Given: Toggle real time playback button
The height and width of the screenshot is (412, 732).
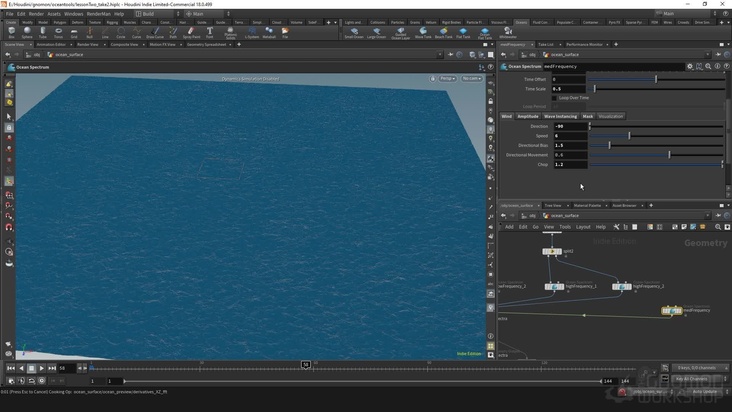Looking at the screenshot, I should (x=42, y=381).
